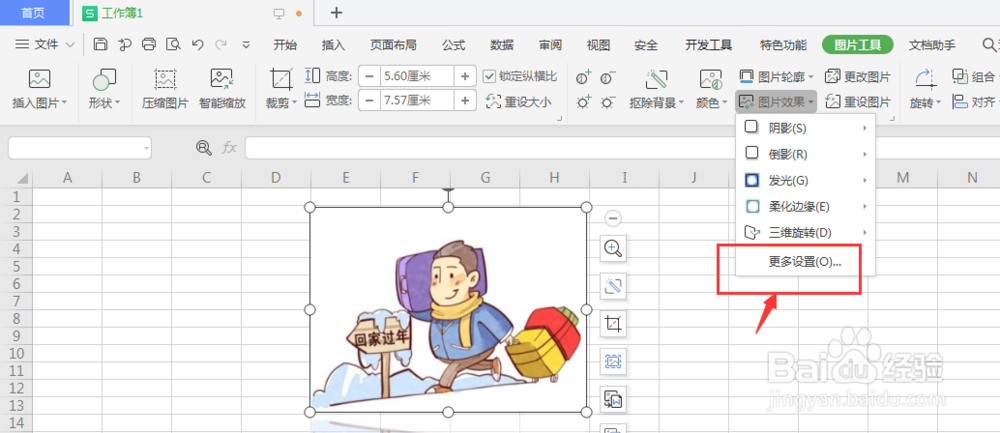Switch to the 数据 ribbon tab
This screenshot has width=1000, height=433.
point(502,45)
